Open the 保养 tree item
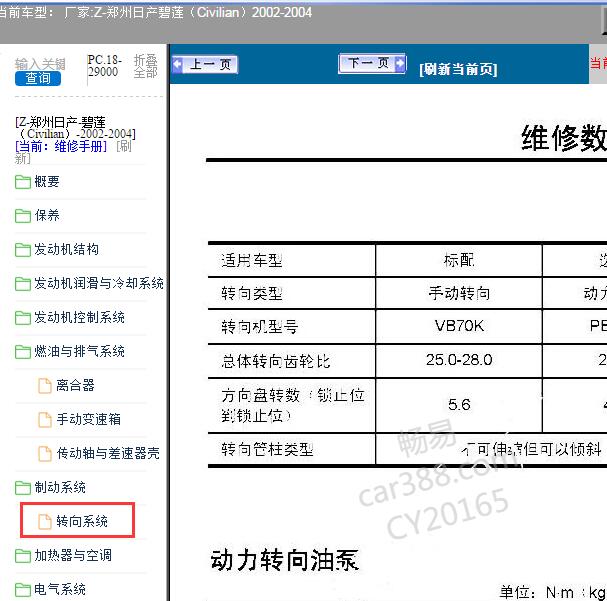Screen dimensions: 607x601 pyautogui.click(x=47, y=215)
